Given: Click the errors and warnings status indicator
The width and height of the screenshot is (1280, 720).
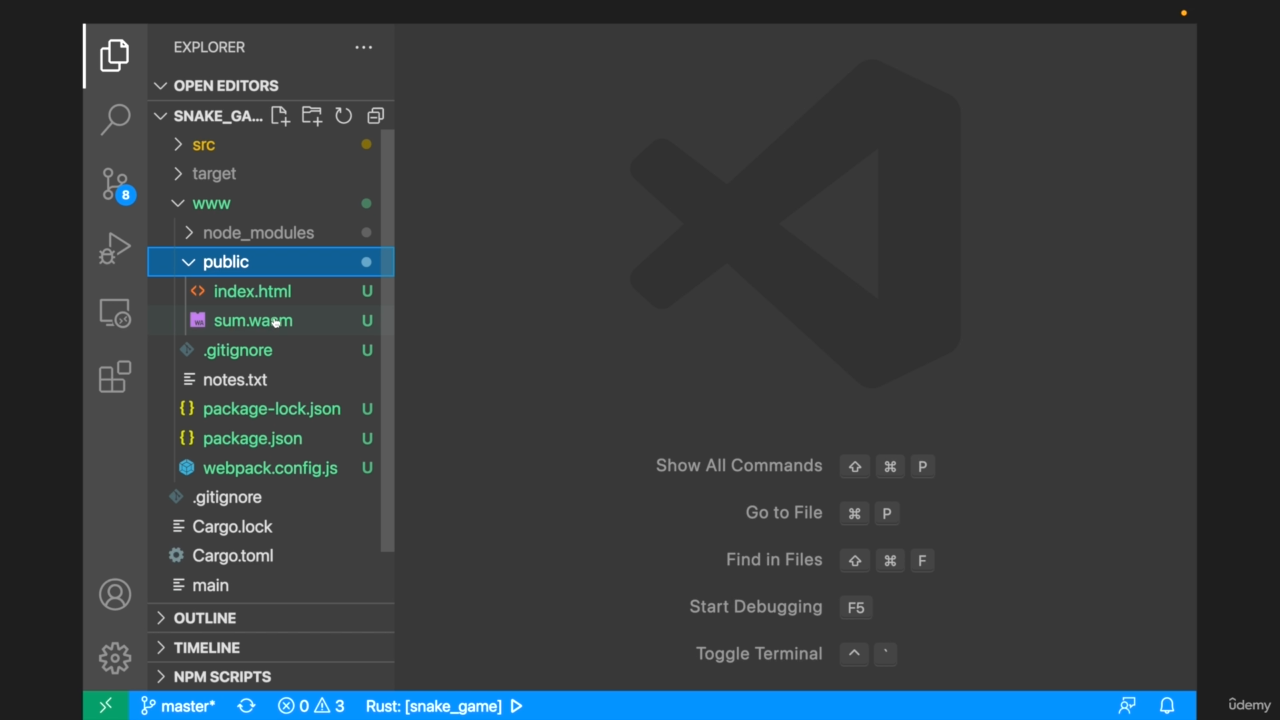Looking at the screenshot, I should coord(311,706).
